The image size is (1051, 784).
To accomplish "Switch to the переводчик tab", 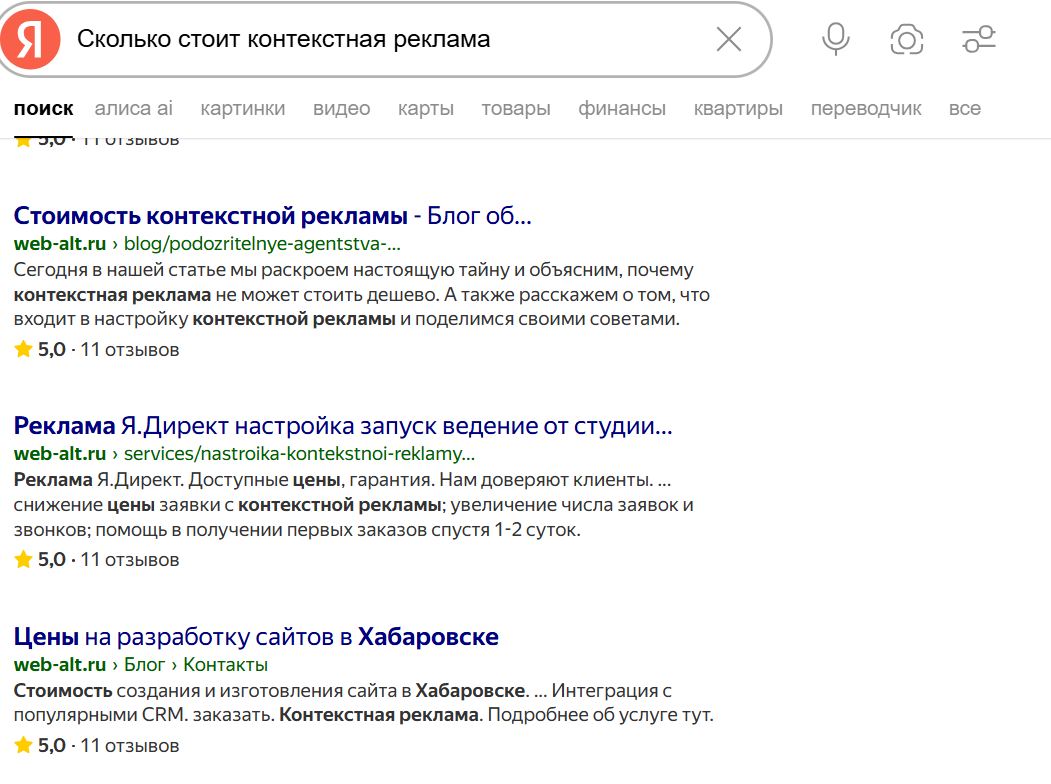I will 866,108.
